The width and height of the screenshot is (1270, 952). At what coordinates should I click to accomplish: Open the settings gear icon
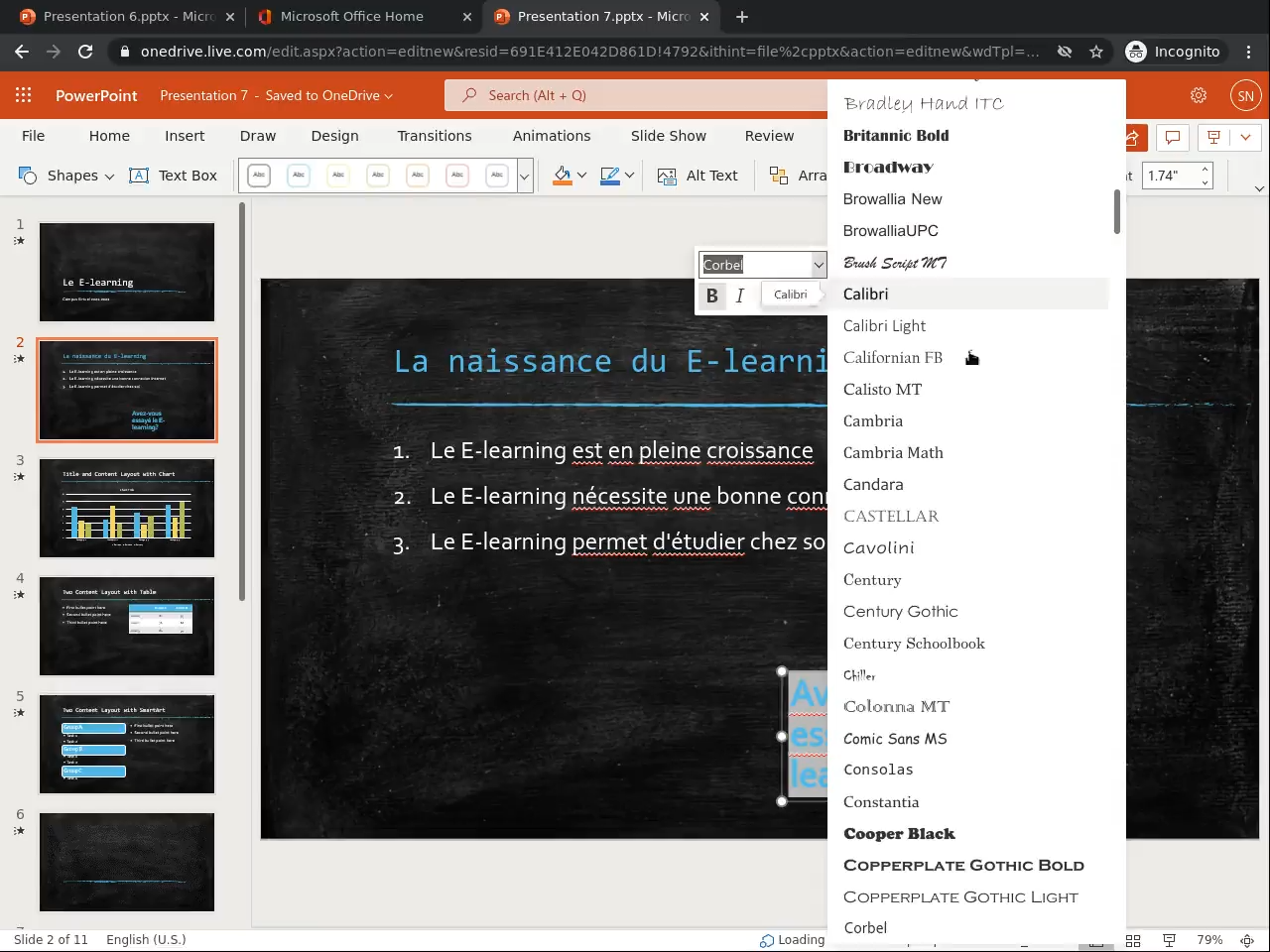point(1199,95)
